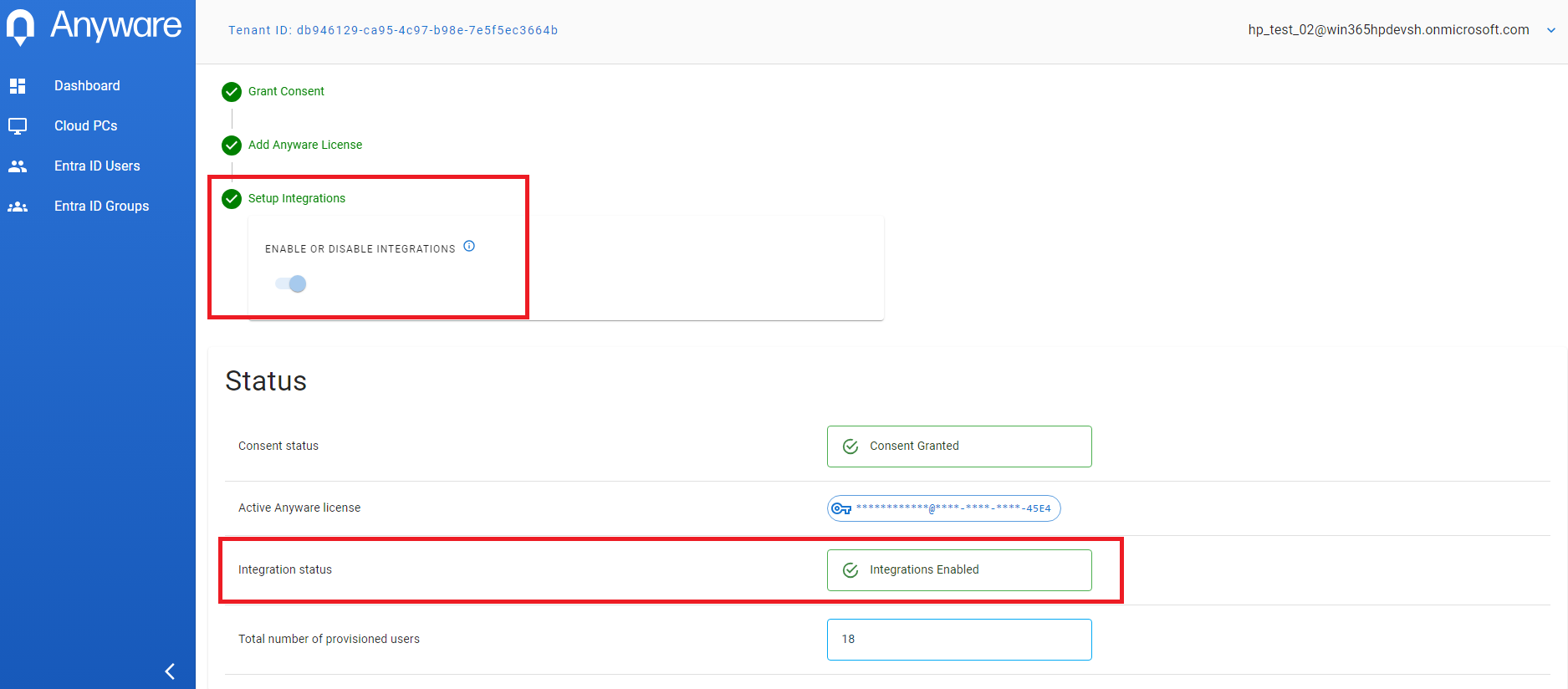The width and height of the screenshot is (1568, 689).
Task: Click the Consent status label
Action: point(278,446)
